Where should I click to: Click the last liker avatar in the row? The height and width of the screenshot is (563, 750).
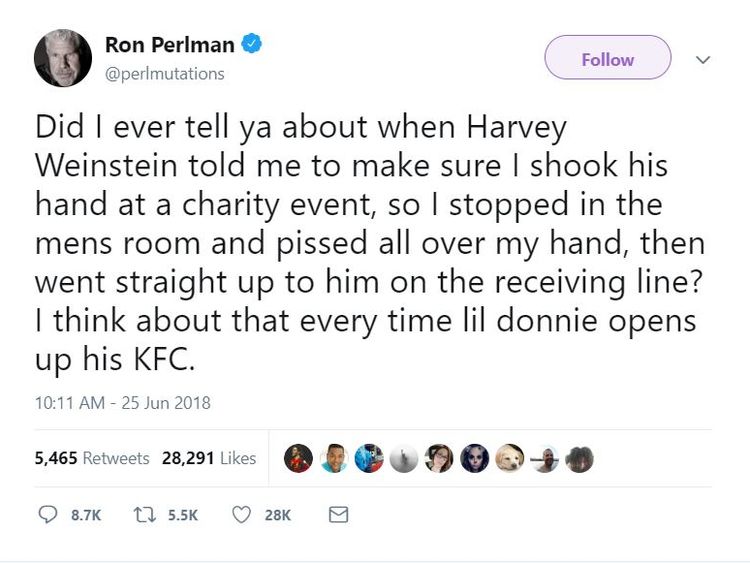tap(579, 458)
